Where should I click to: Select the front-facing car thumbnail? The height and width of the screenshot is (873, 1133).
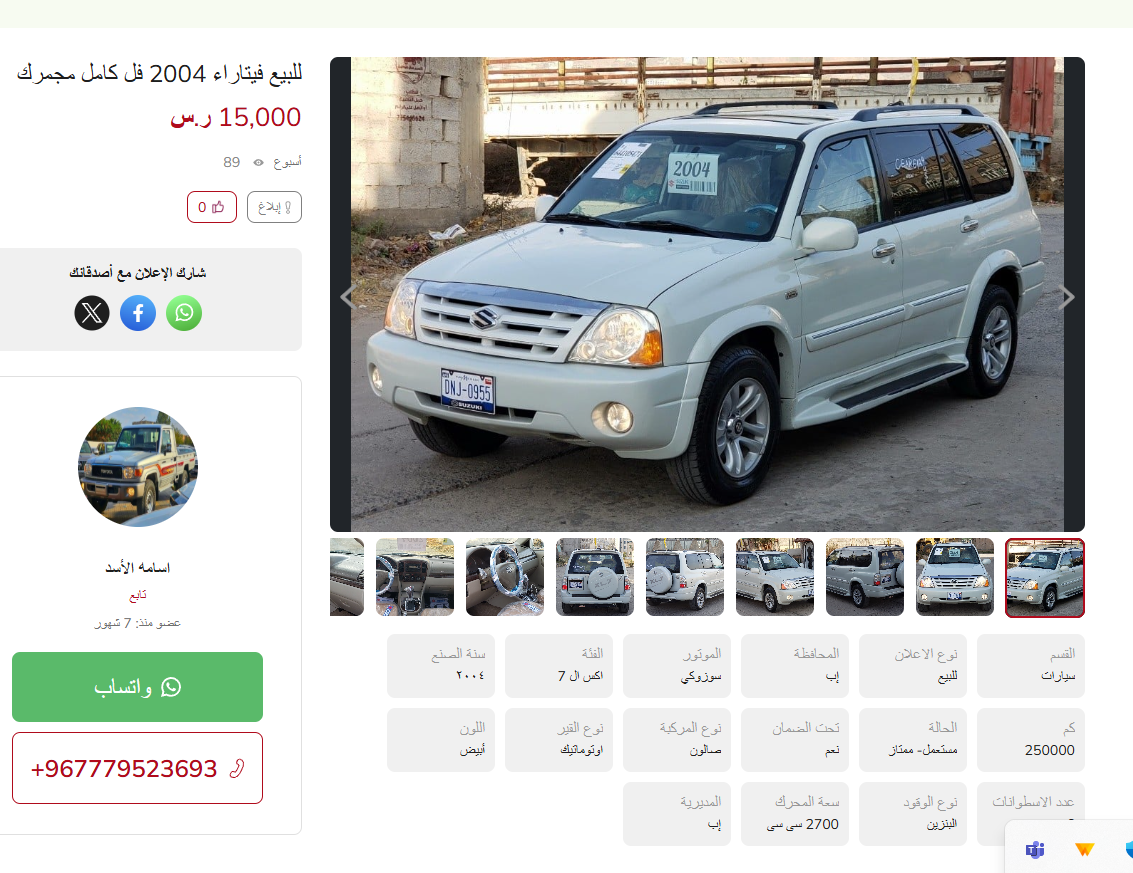955,577
